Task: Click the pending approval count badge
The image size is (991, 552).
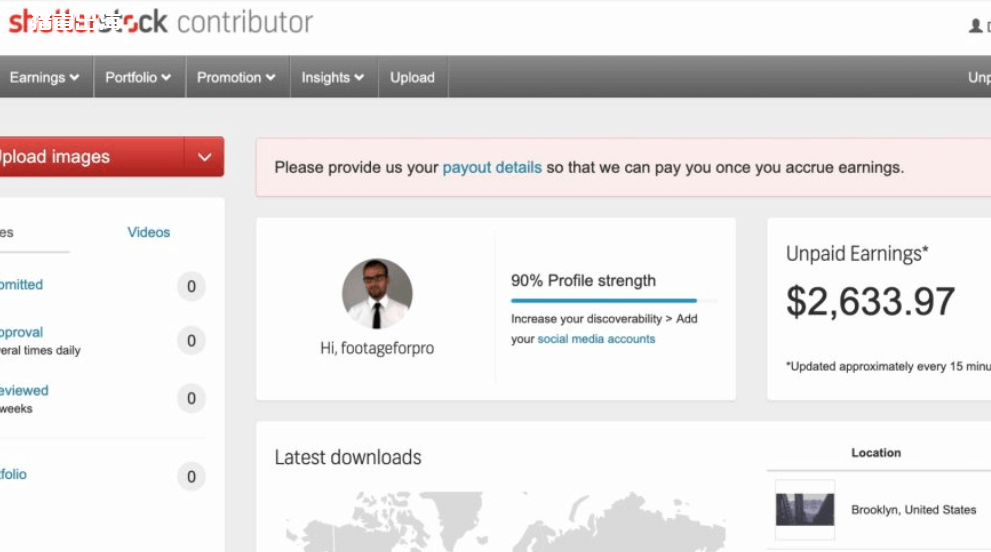Action: coord(191,341)
